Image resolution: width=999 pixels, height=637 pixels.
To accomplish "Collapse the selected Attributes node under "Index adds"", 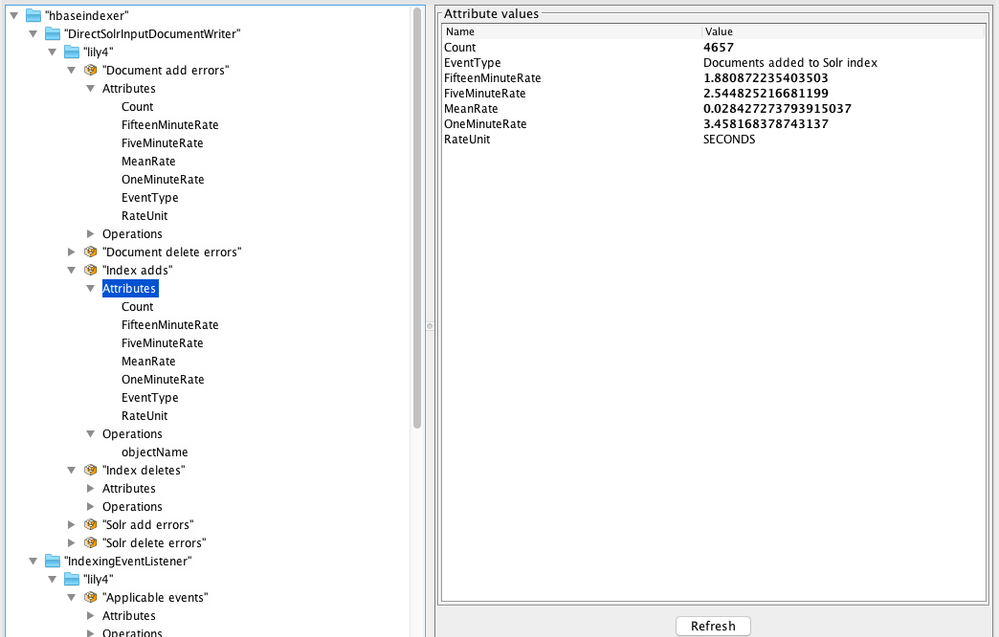I will [x=90, y=289].
